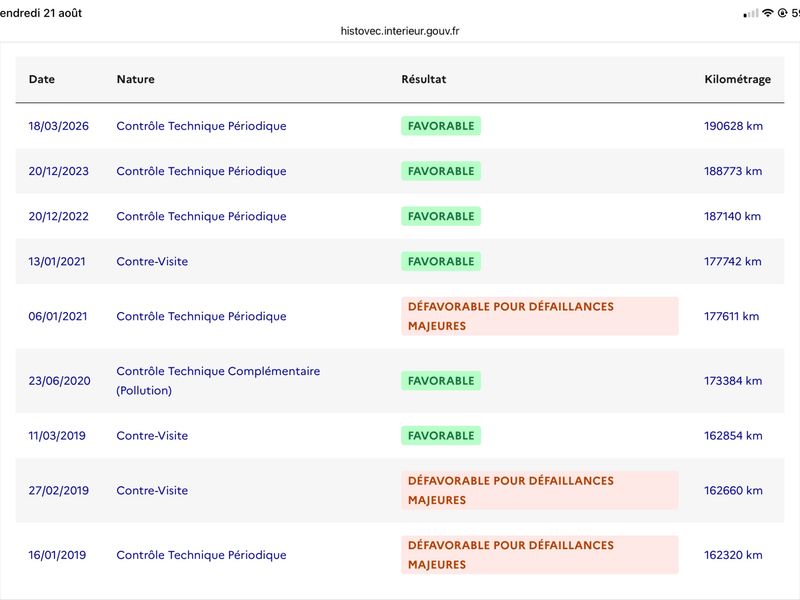The height and width of the screenshot is (600, 800).
Task: Tap the histovec.interieur.gouv.fr address bar
Action: coord(400,31)
